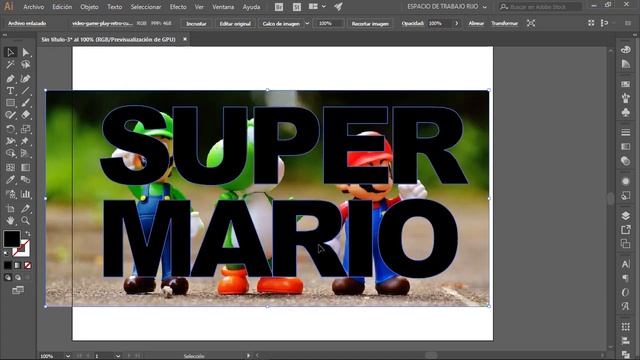Select the Selection tool (black arrow)
640x360 pixels.
(11, 52)
